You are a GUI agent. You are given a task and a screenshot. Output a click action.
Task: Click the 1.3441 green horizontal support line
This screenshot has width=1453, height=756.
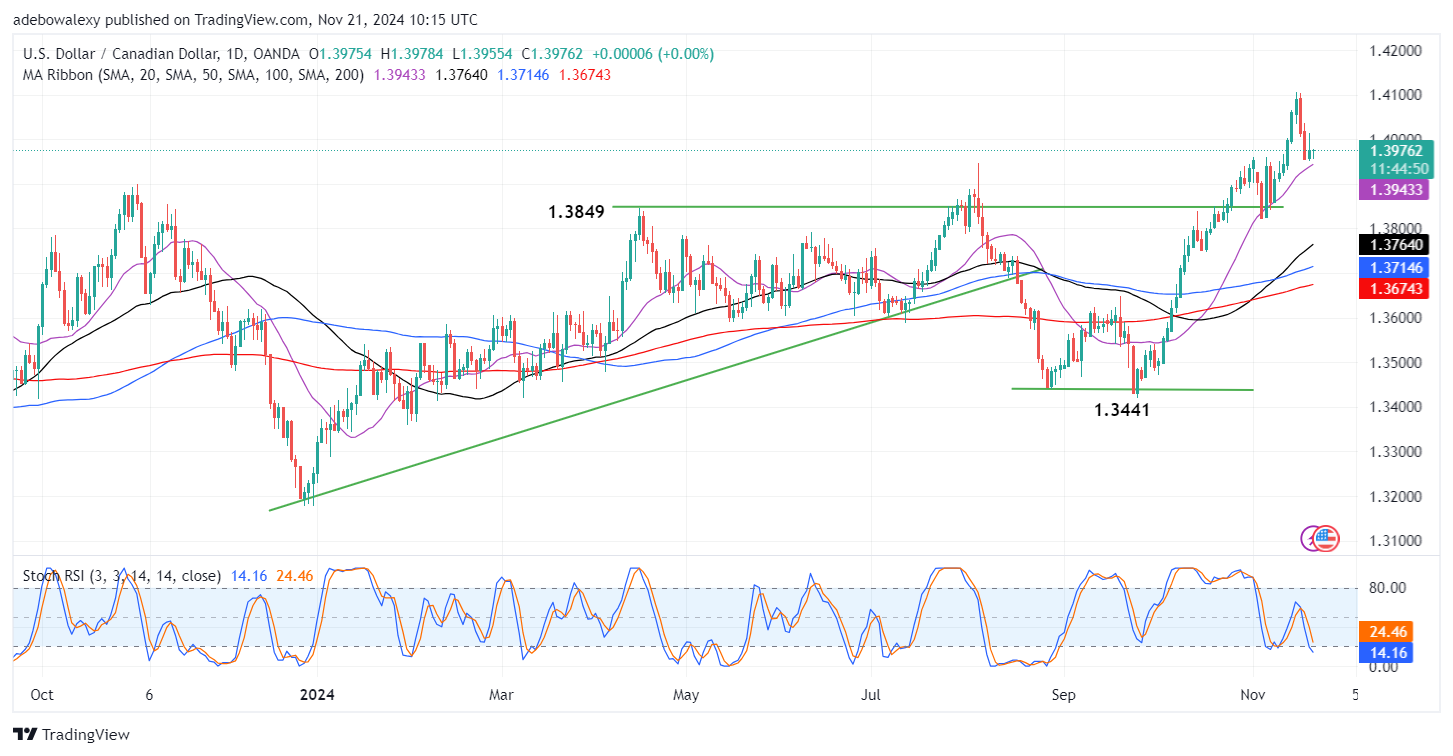[1133, 389]
